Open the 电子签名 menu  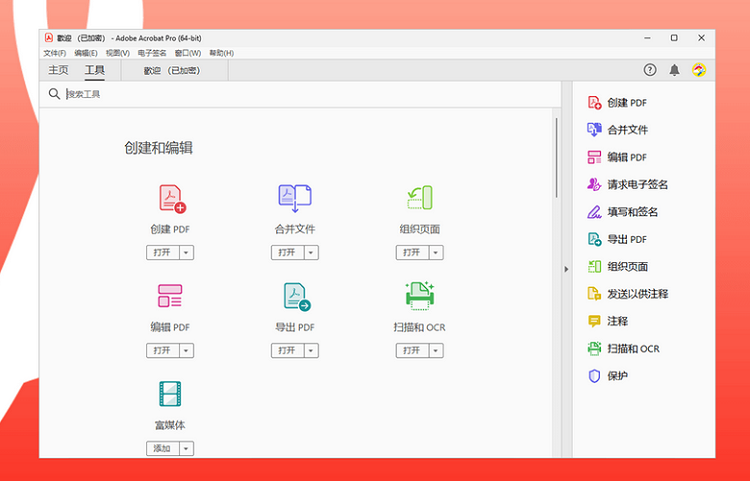(152, 53)
